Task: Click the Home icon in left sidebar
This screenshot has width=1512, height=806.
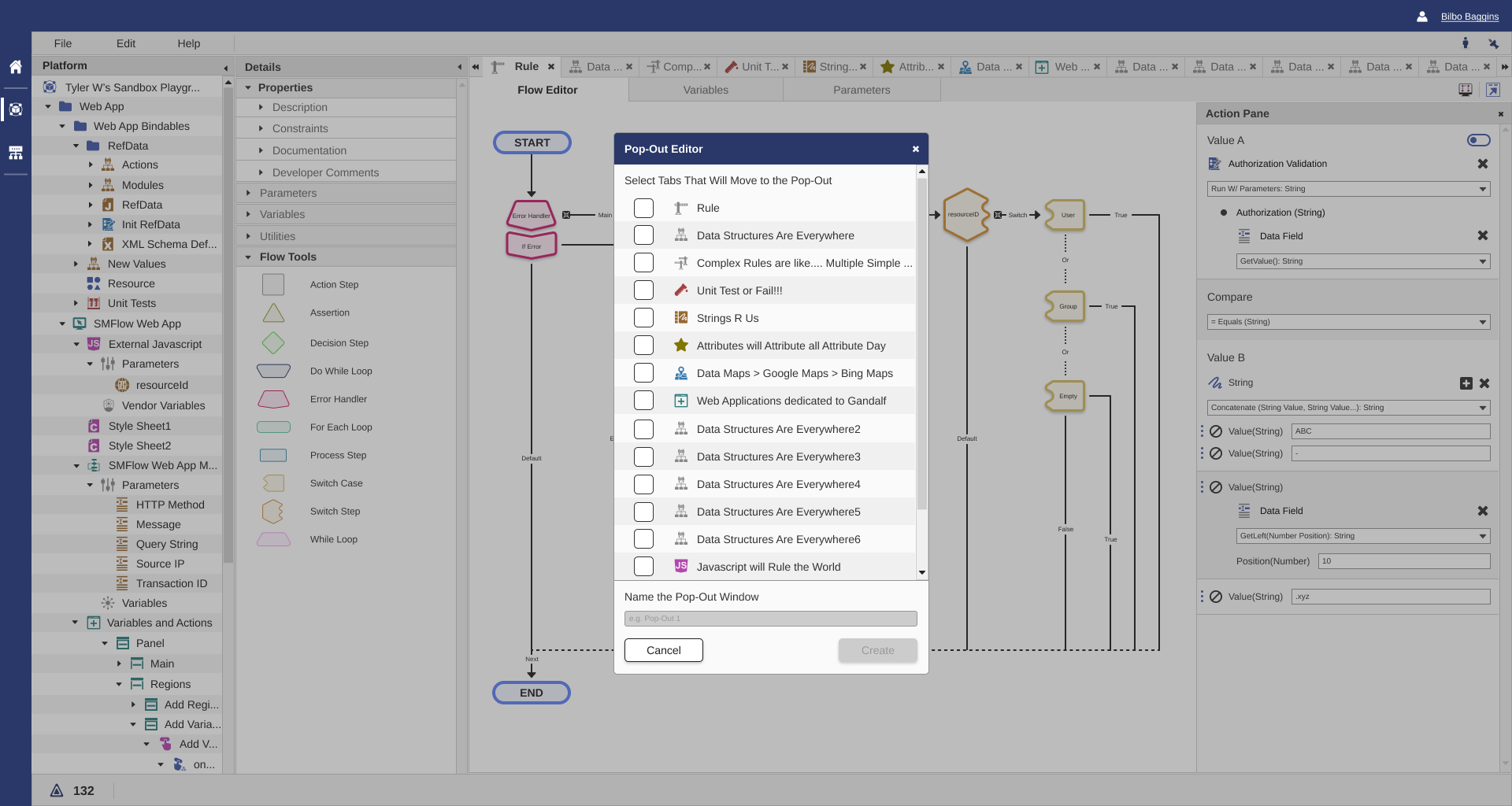Action: pyautogui.click(x=16, y=67)
